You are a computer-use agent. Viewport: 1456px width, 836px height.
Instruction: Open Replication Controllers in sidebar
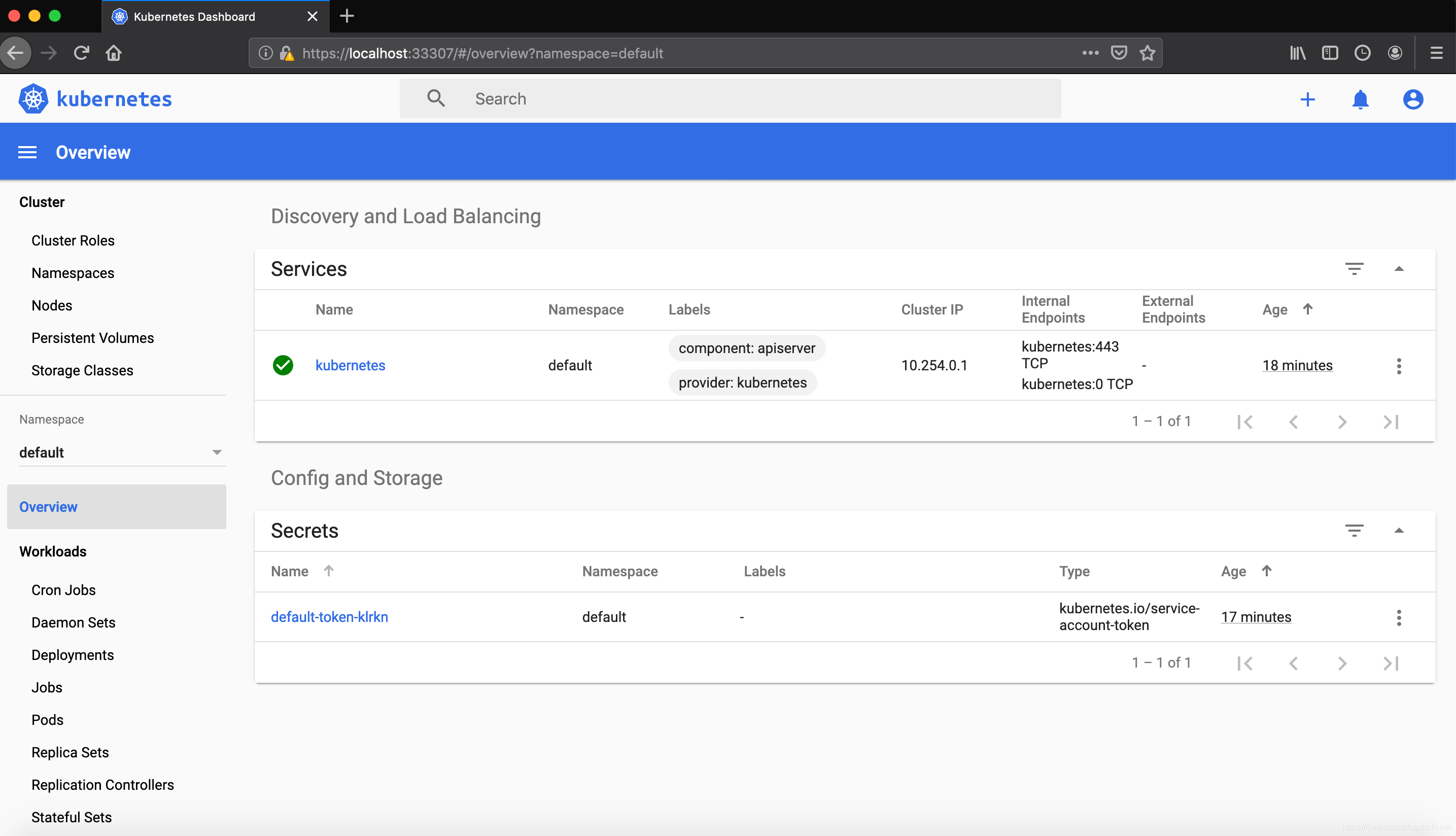point(102,784)
